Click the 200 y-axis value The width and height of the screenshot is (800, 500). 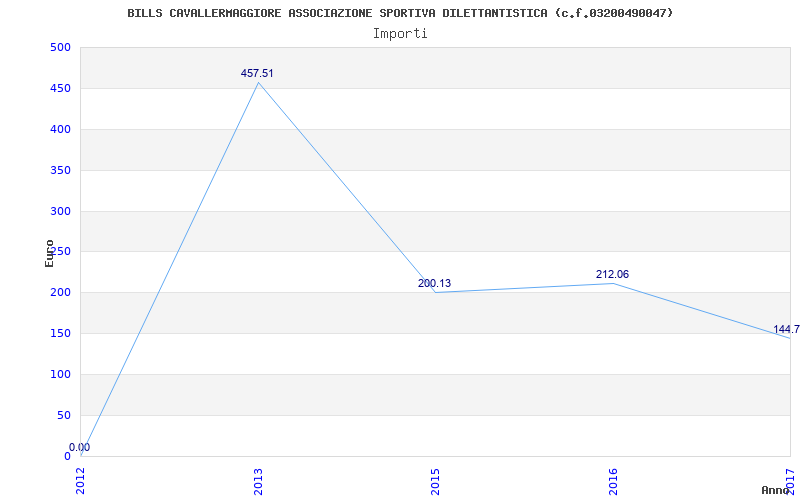[x=60, y=293]
